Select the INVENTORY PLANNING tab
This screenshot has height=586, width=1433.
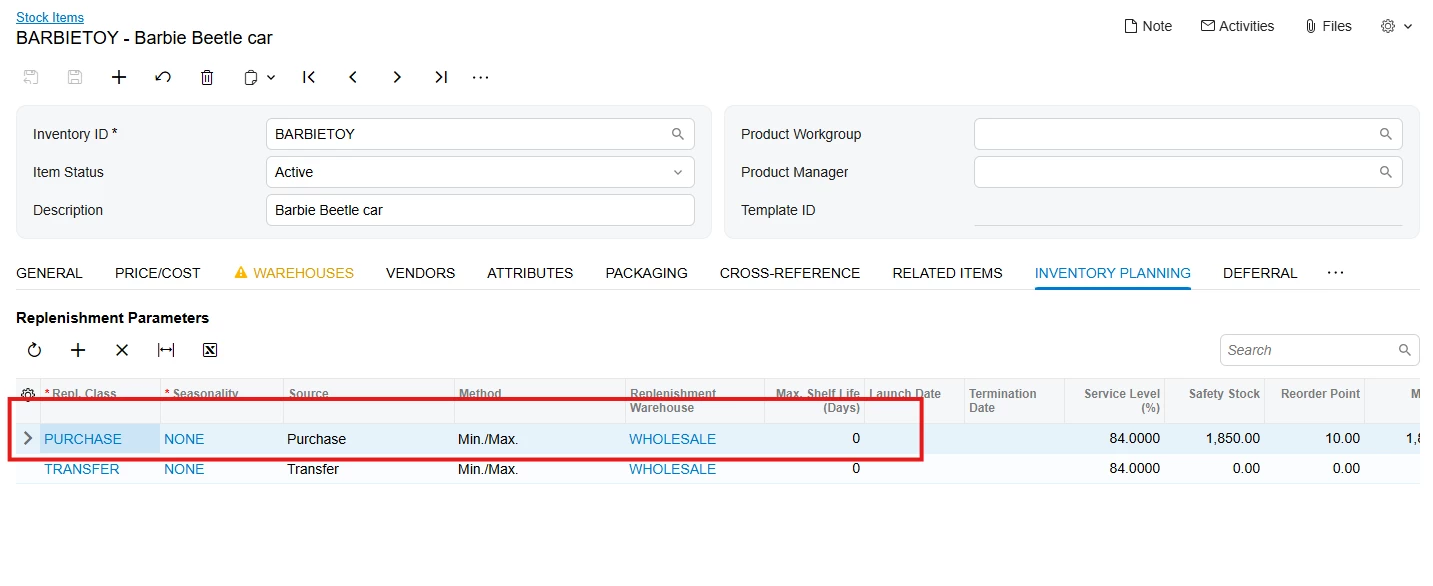pos(1113,273)
